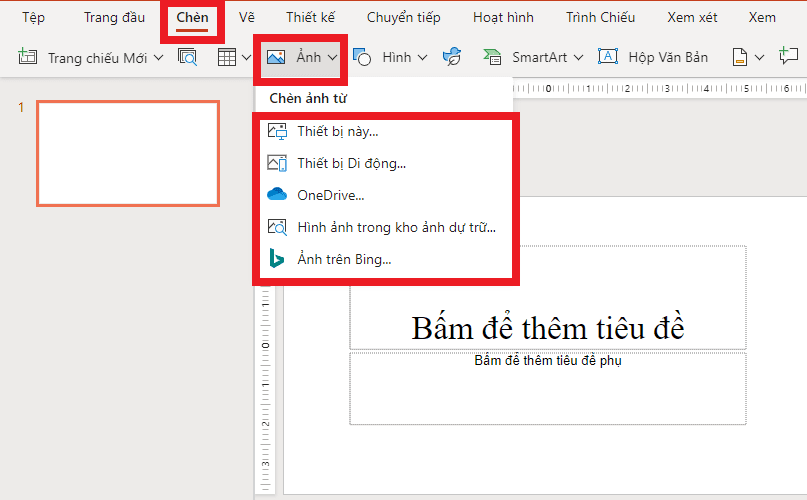The width and height of the screenshot is (807, 500).
Task: Click the OneDrive cloud icon
Action: click(x=277, y=195)
